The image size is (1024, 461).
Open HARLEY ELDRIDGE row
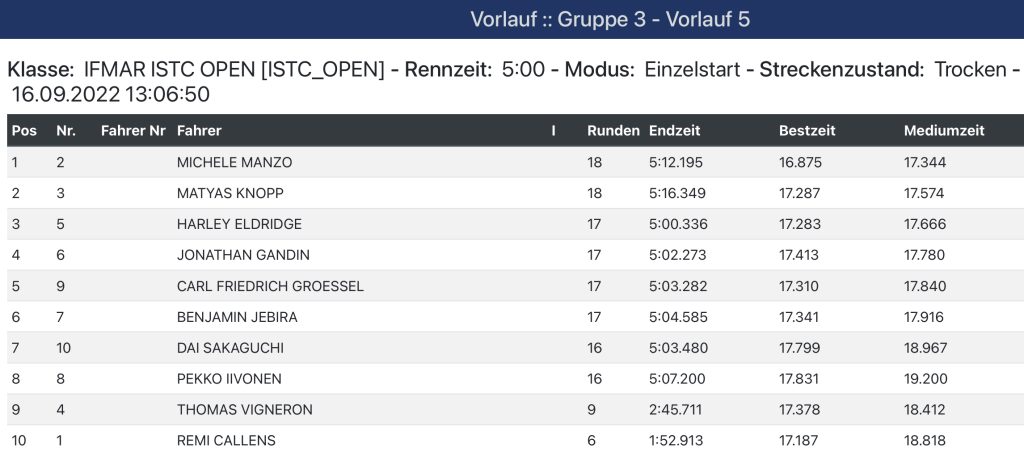pyautogui.click(x=512, y=224)
